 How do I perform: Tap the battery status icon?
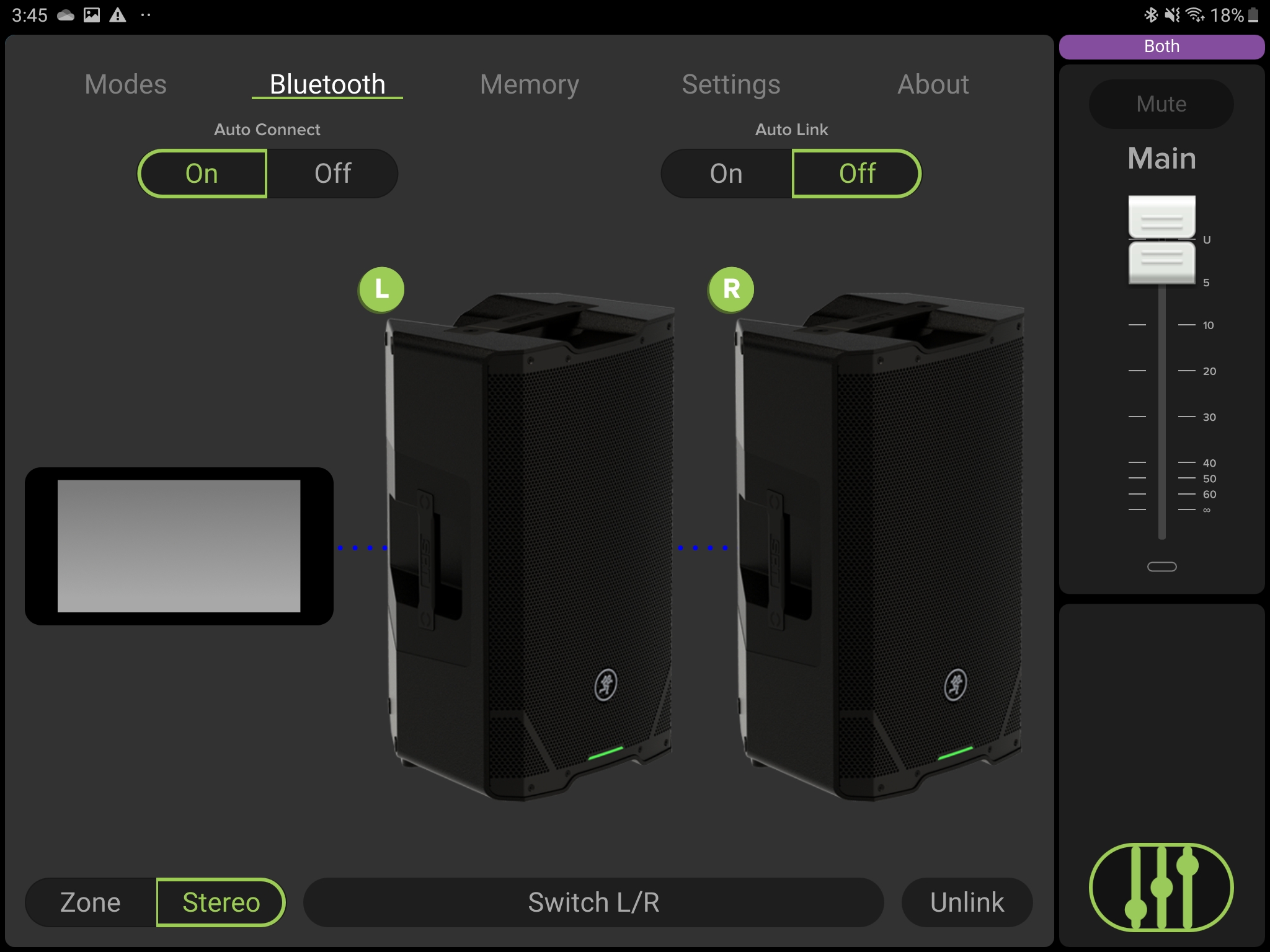[x=1253, y=15]
